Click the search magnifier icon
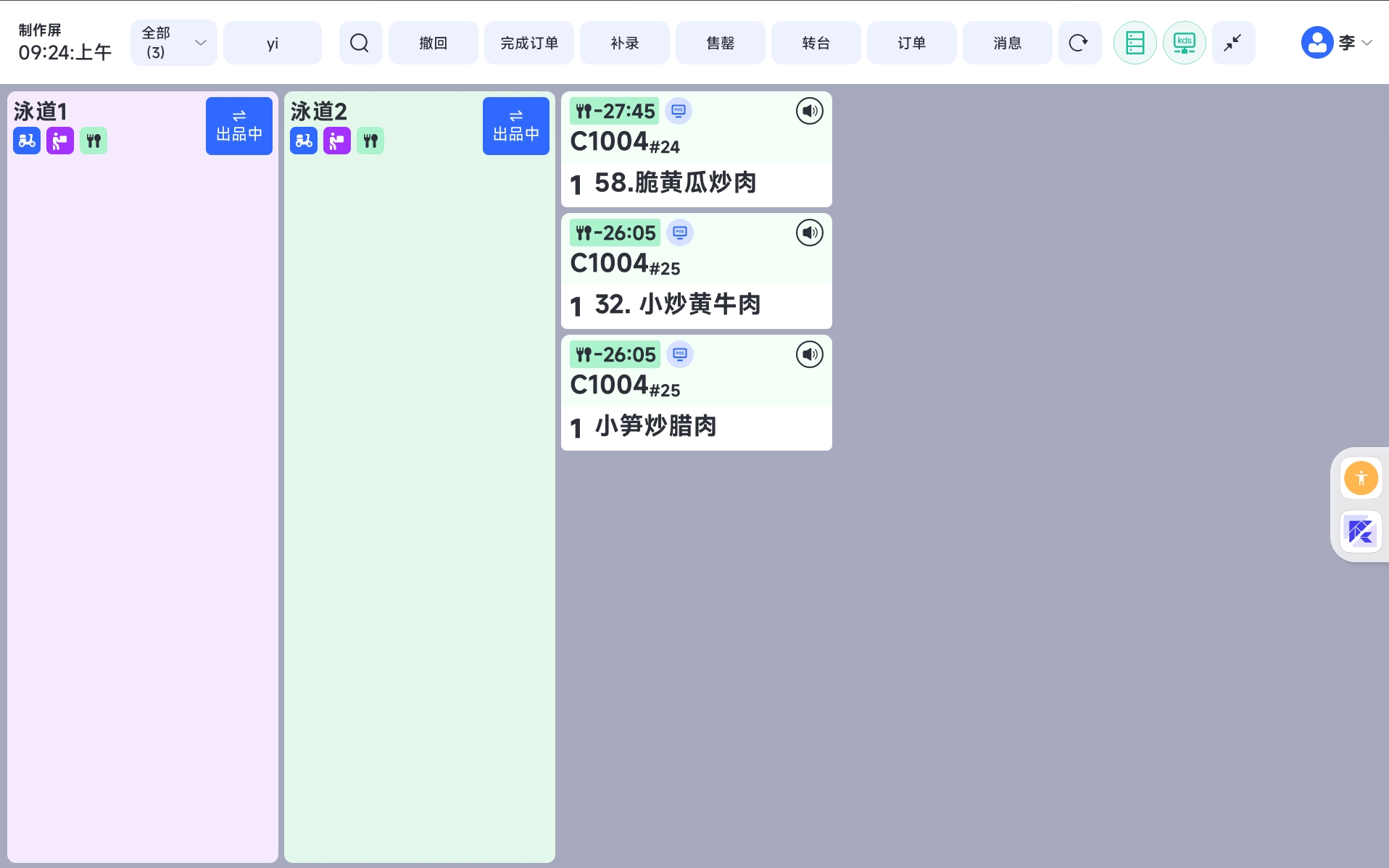The height and width of the screenshot is (868, 1389). coord(360,43)
